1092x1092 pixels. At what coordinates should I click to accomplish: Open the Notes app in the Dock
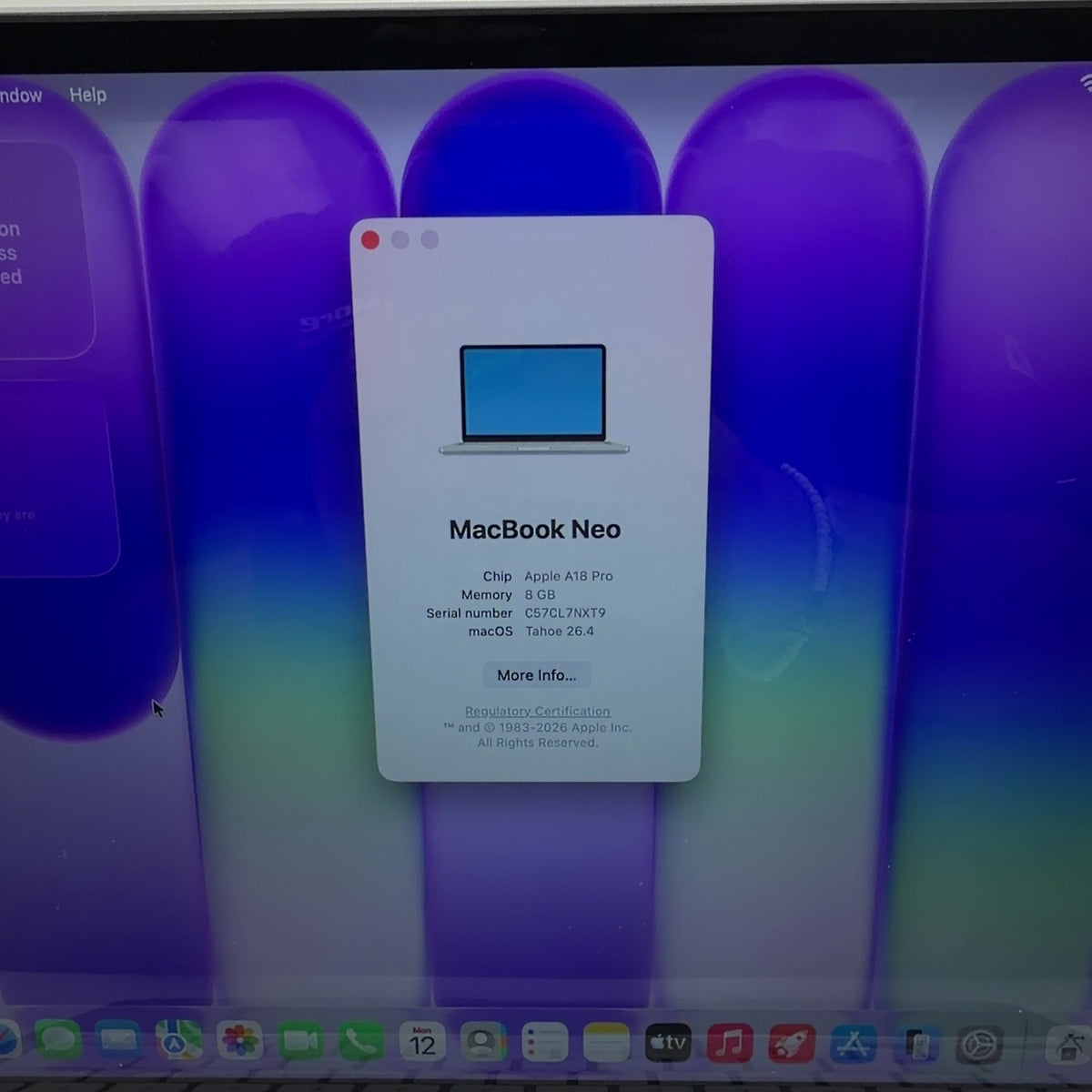point(606,1042)
